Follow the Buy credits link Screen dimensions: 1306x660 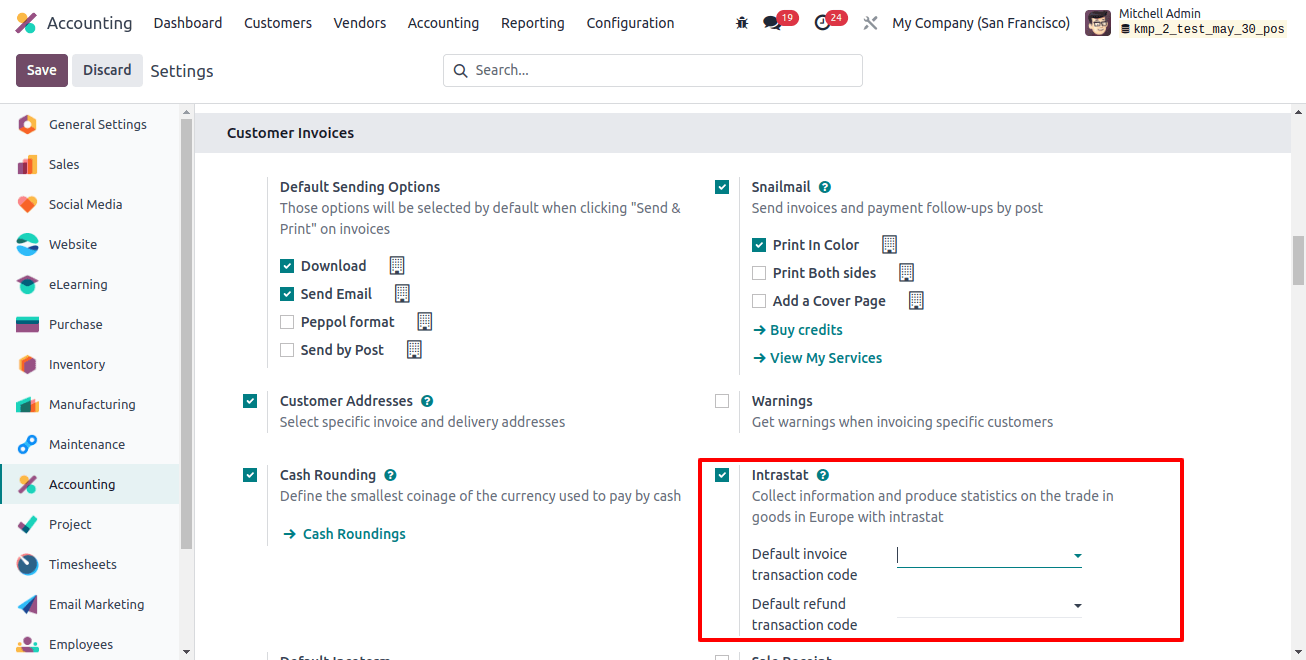797,330
